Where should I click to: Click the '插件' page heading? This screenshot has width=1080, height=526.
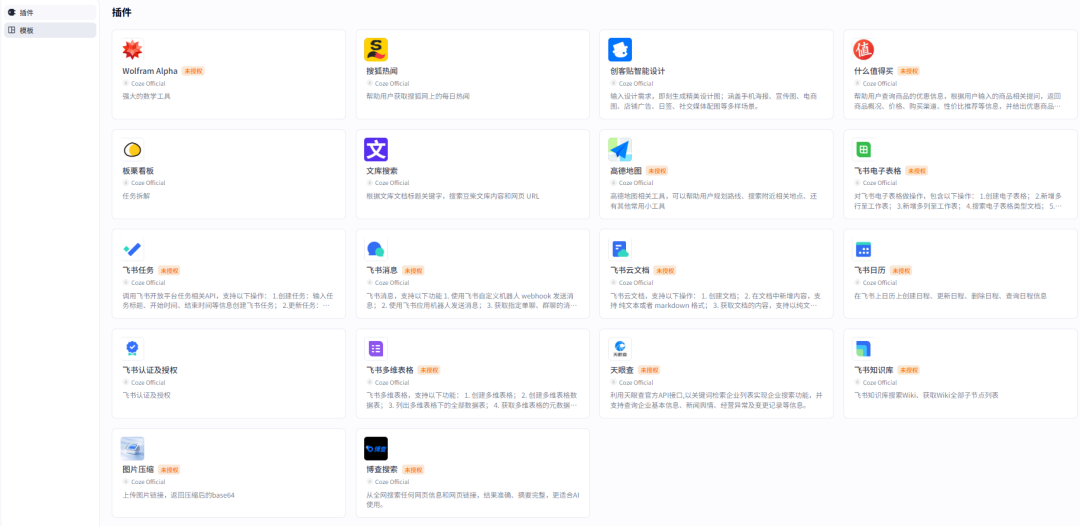122,12
